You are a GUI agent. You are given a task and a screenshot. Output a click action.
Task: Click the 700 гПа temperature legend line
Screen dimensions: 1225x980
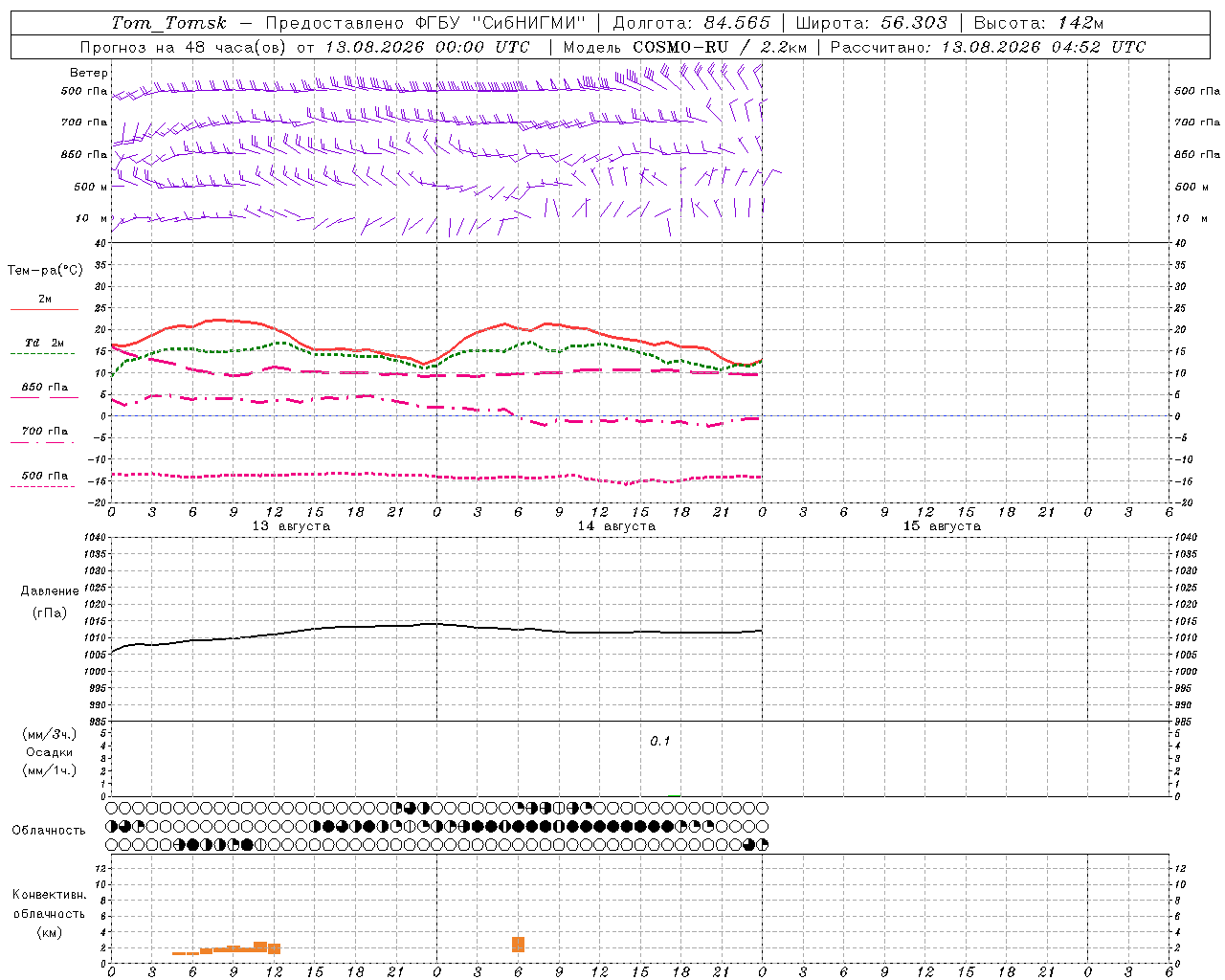[44, 442]
